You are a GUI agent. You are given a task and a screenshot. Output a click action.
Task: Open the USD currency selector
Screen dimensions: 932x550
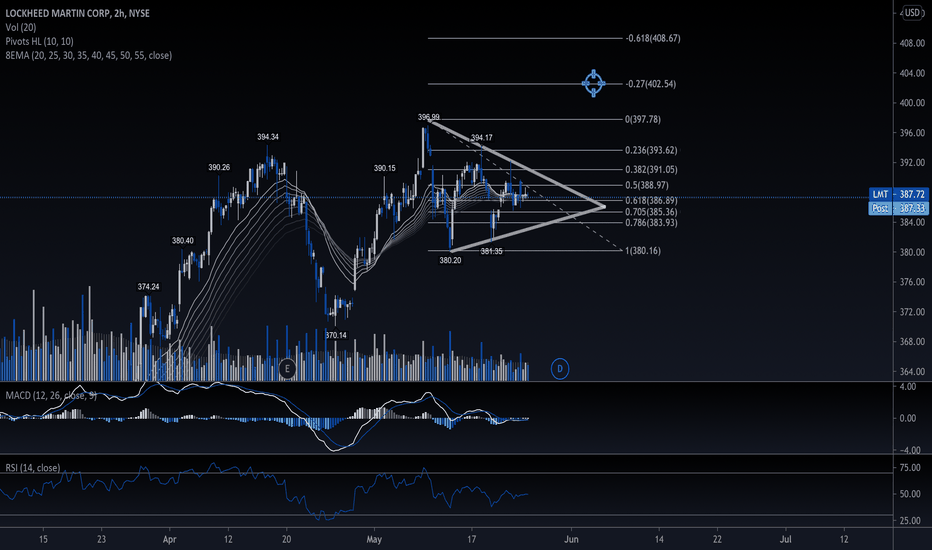click(x=912, y=12)
